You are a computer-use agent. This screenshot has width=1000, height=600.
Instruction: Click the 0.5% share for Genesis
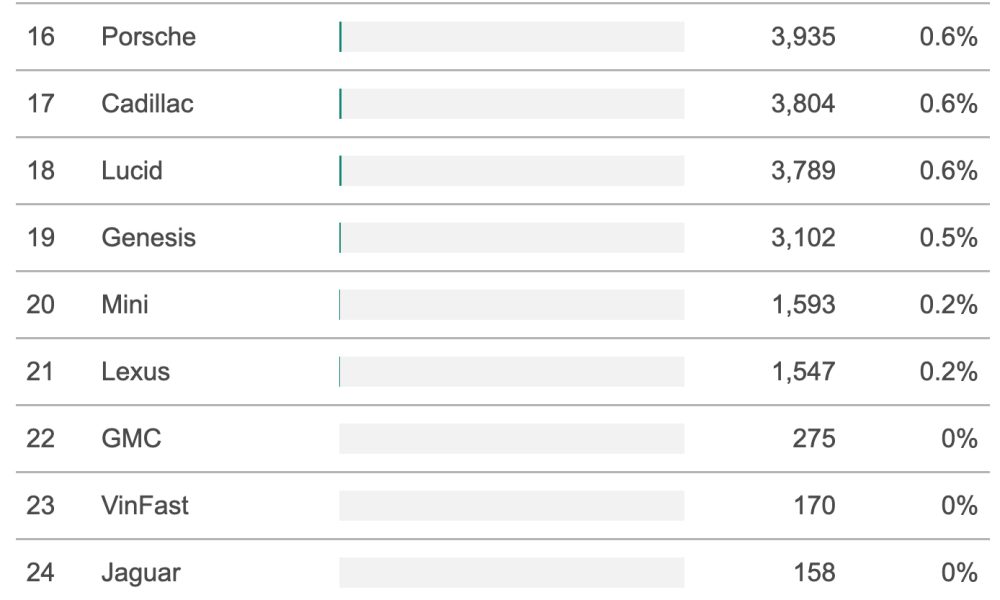coord(948,238)
